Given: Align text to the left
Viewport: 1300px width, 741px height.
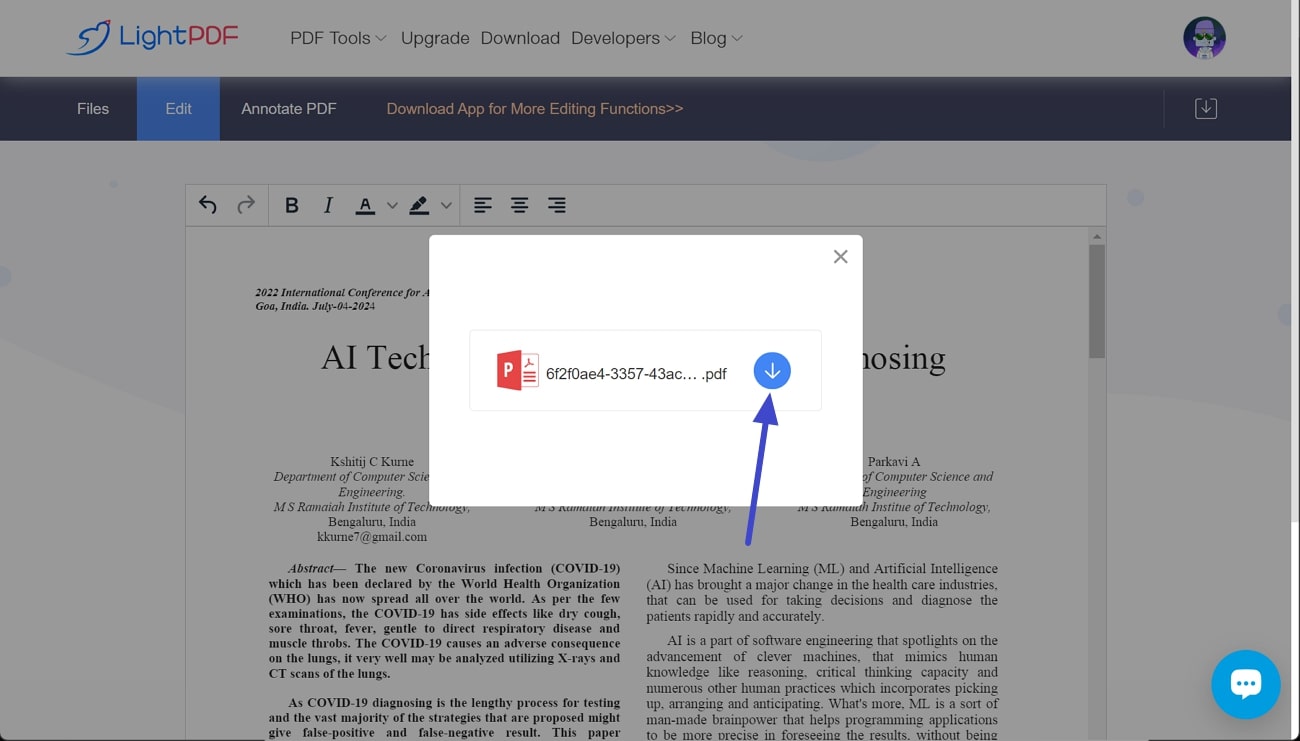Looking at the screenshot, I should [x=482, y=205].
